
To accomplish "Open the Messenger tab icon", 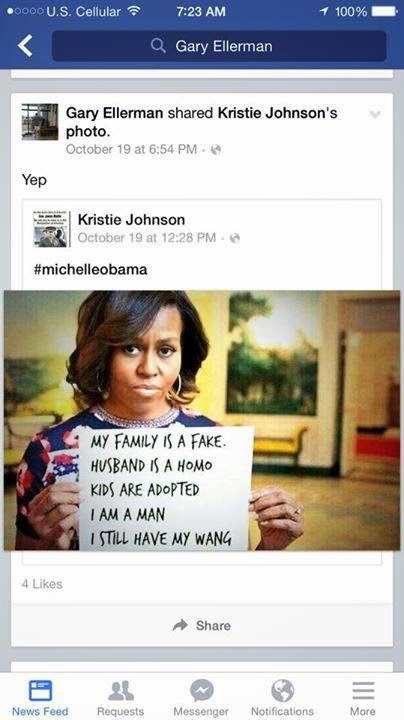I will [x=202, y=690].
